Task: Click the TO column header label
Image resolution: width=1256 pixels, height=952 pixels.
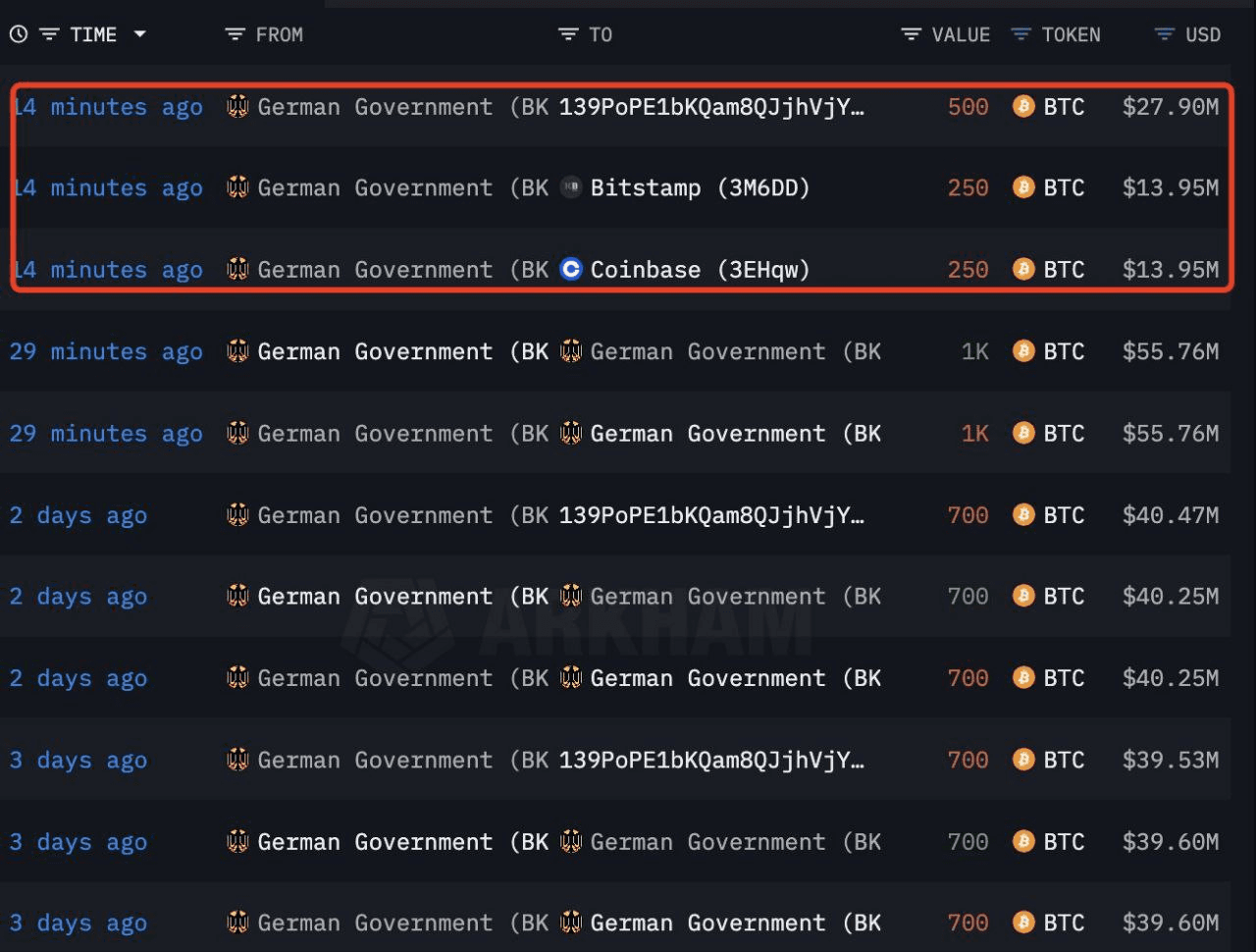Action: (x=601, y=34)
